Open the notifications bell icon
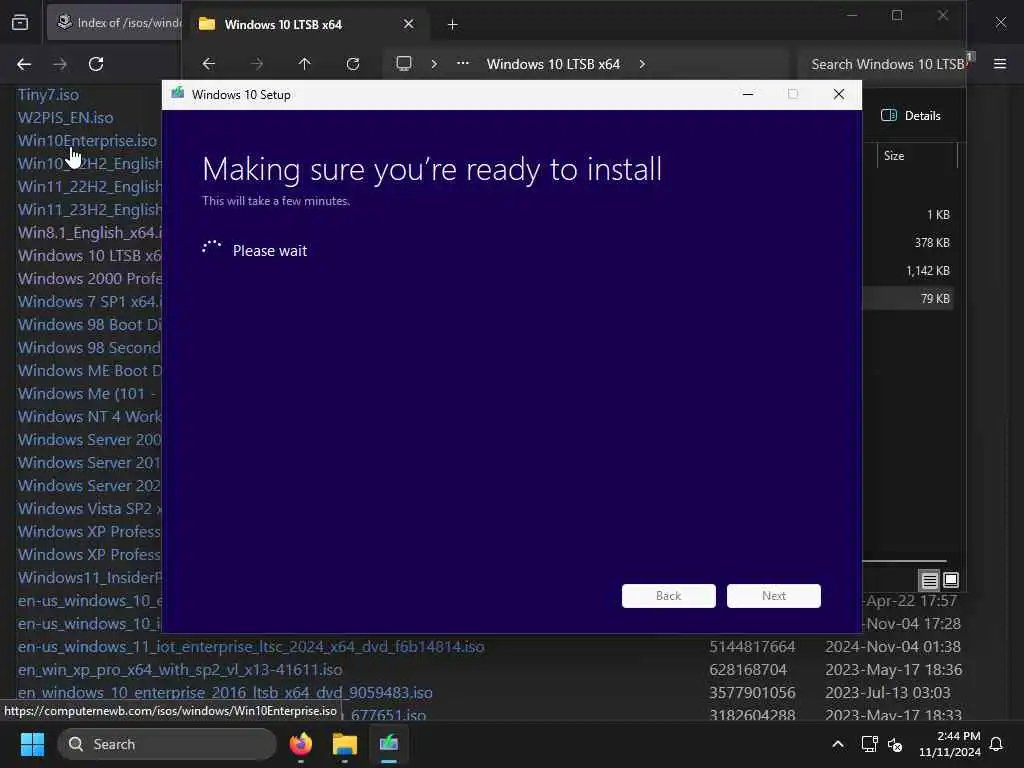 click(997, 744)
